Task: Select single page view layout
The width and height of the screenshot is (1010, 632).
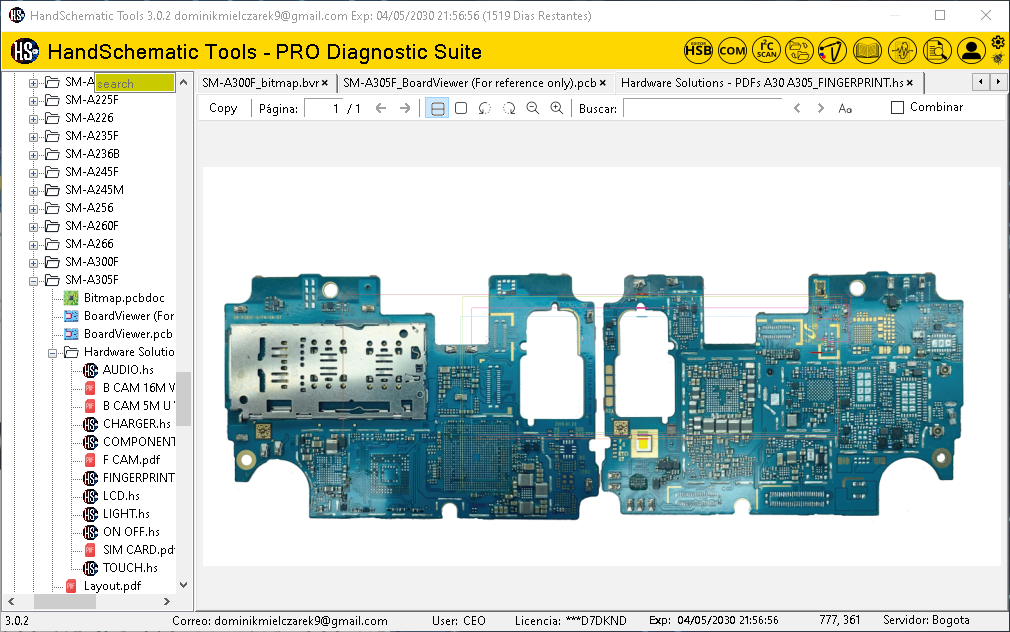Action: point(461,108)
